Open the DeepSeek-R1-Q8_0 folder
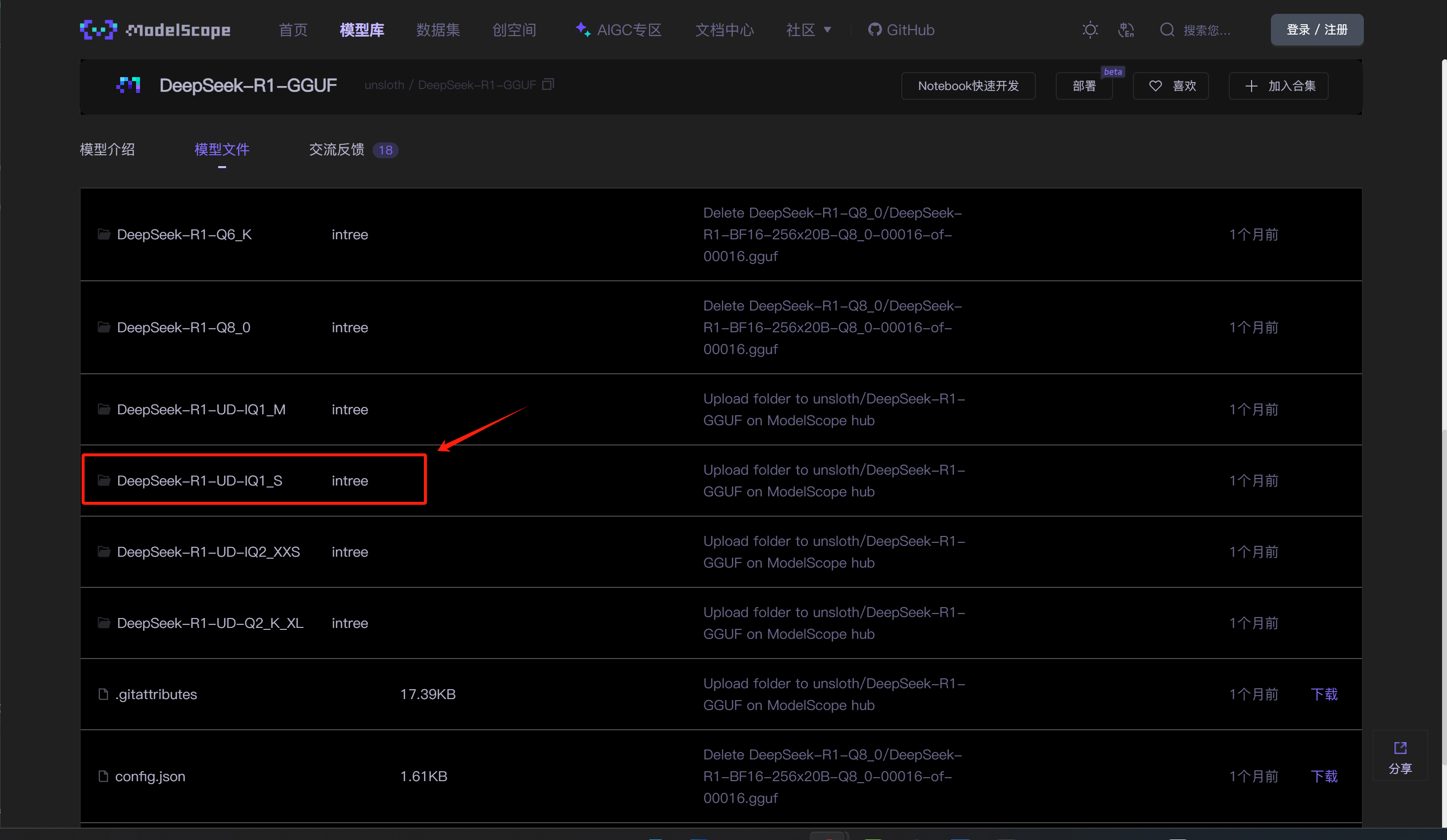The image size is (1447, 840). [183, 327]
